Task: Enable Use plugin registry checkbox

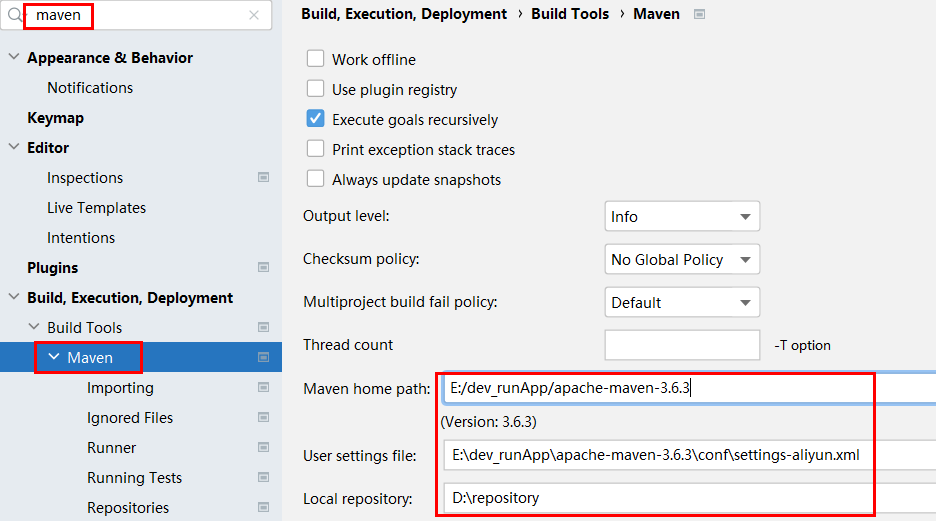Action: pos(315,88)
